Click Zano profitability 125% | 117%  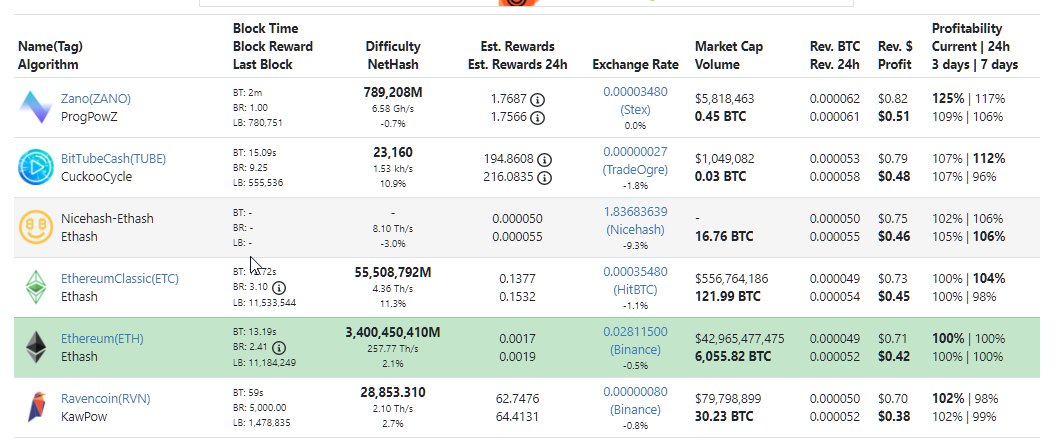pyautogui.click(x=968, y=98)
